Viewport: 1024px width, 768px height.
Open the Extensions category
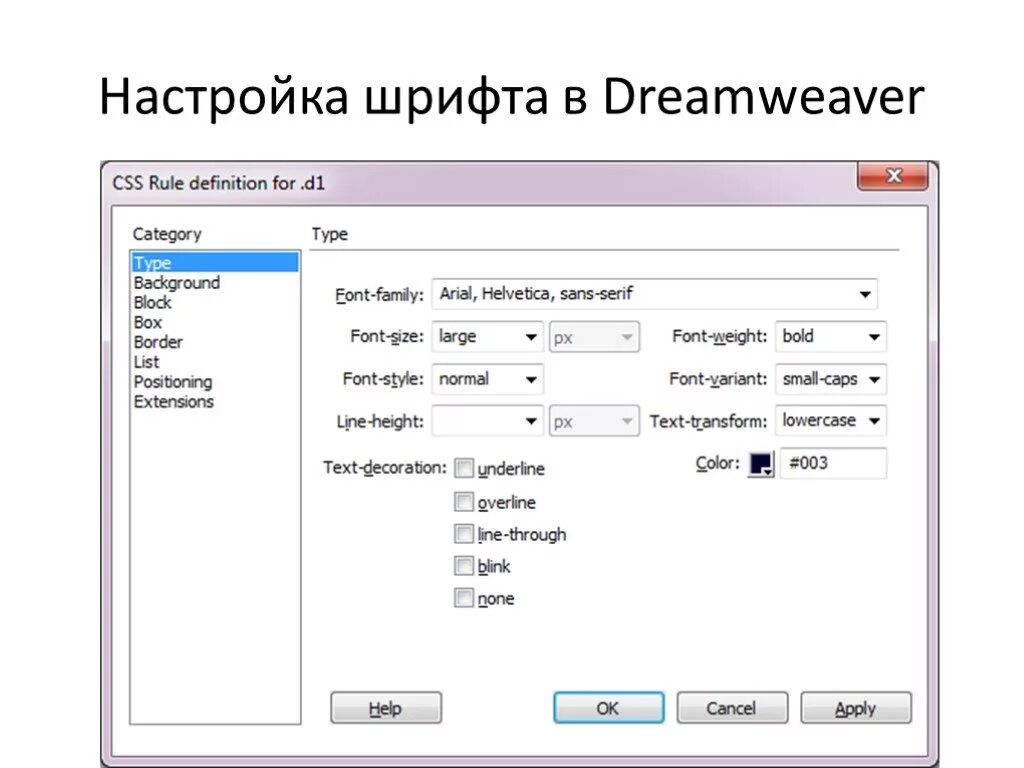(174, 402)
